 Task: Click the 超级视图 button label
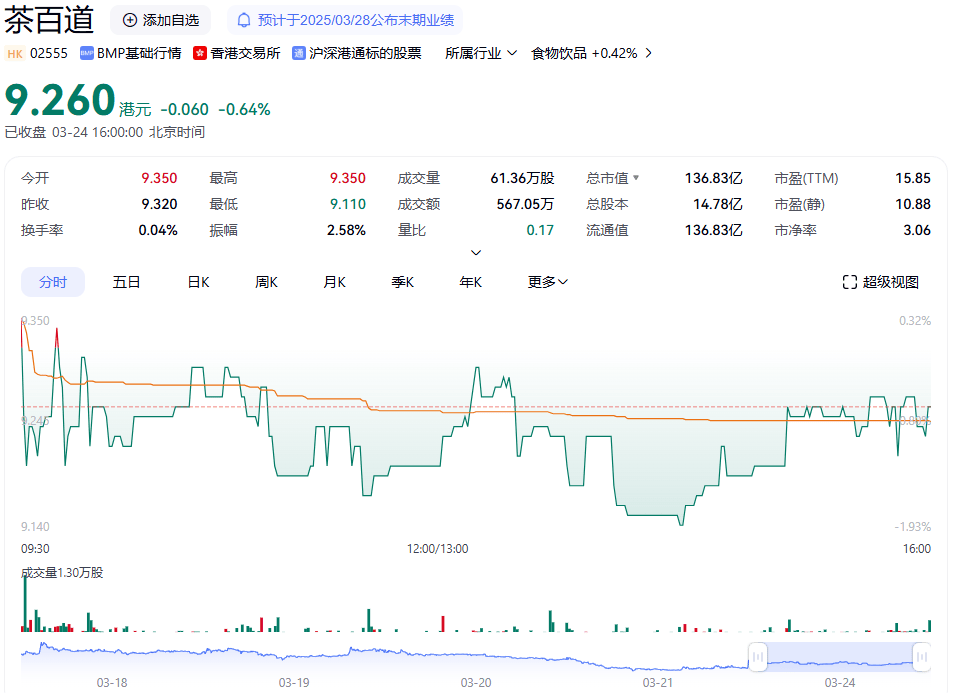click(x=890, y=282)
